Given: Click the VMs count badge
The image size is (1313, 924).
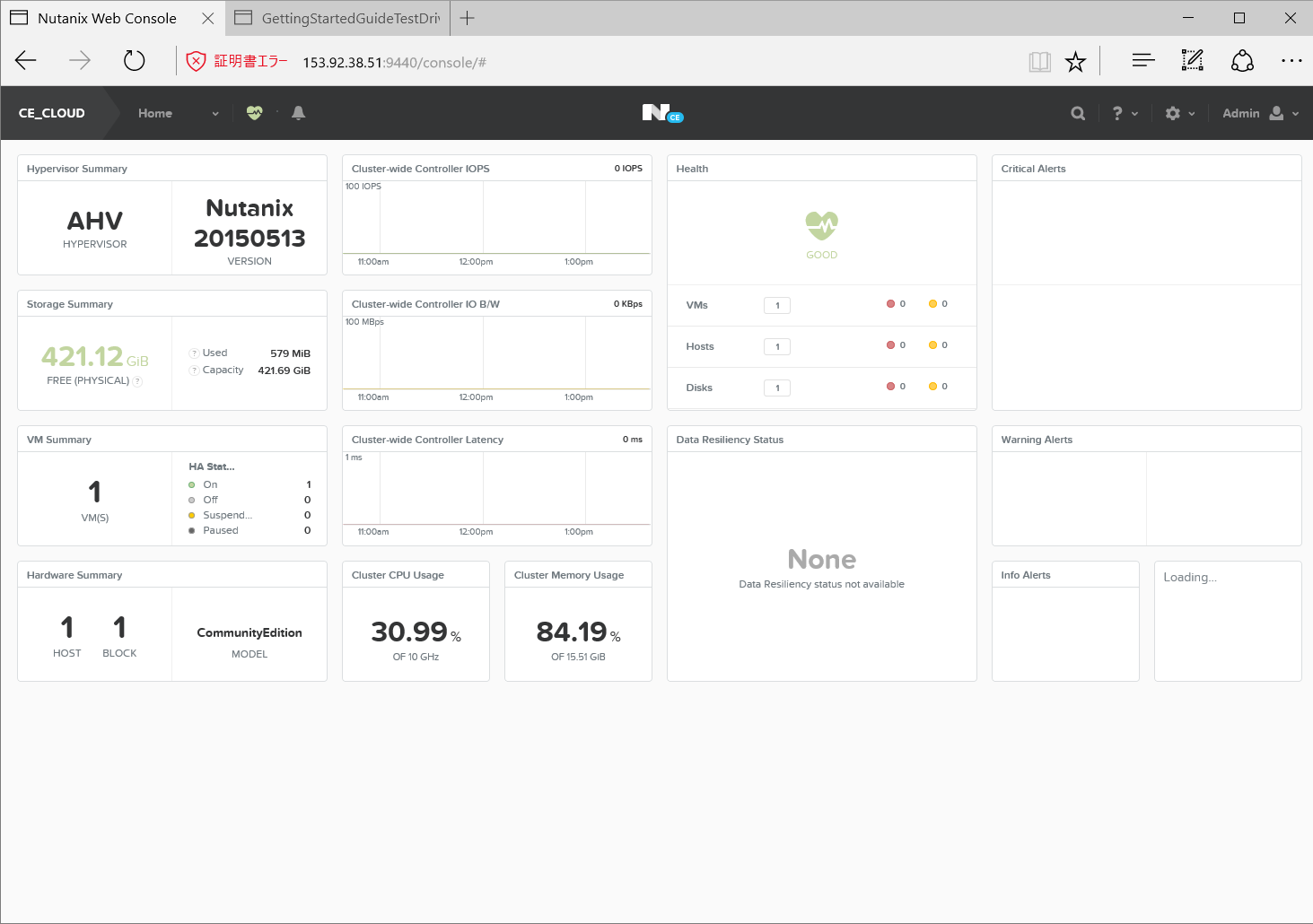Looking at the screenshot, I should coord(777,305).
